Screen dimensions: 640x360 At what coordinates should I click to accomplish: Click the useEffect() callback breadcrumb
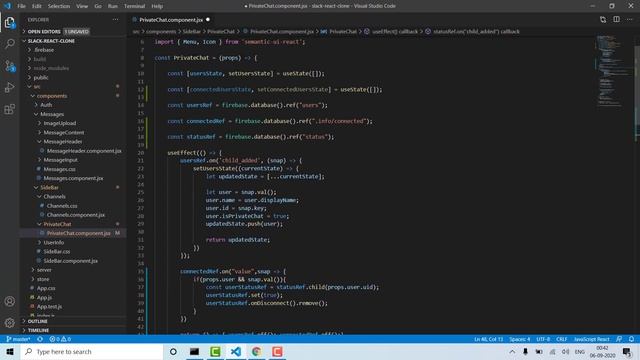pos(395,31)
